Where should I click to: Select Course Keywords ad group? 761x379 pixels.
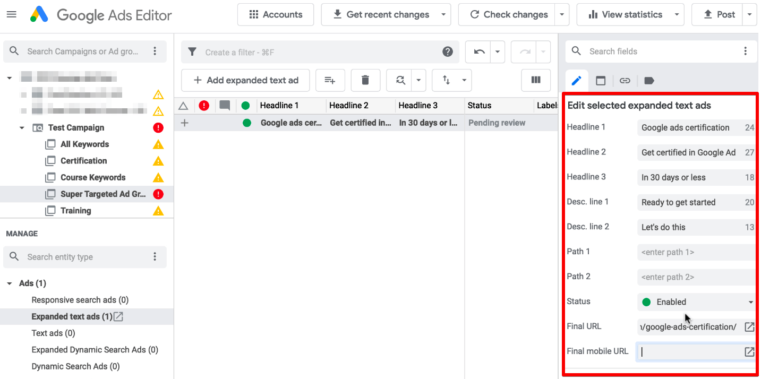click(x=93, y=177)
